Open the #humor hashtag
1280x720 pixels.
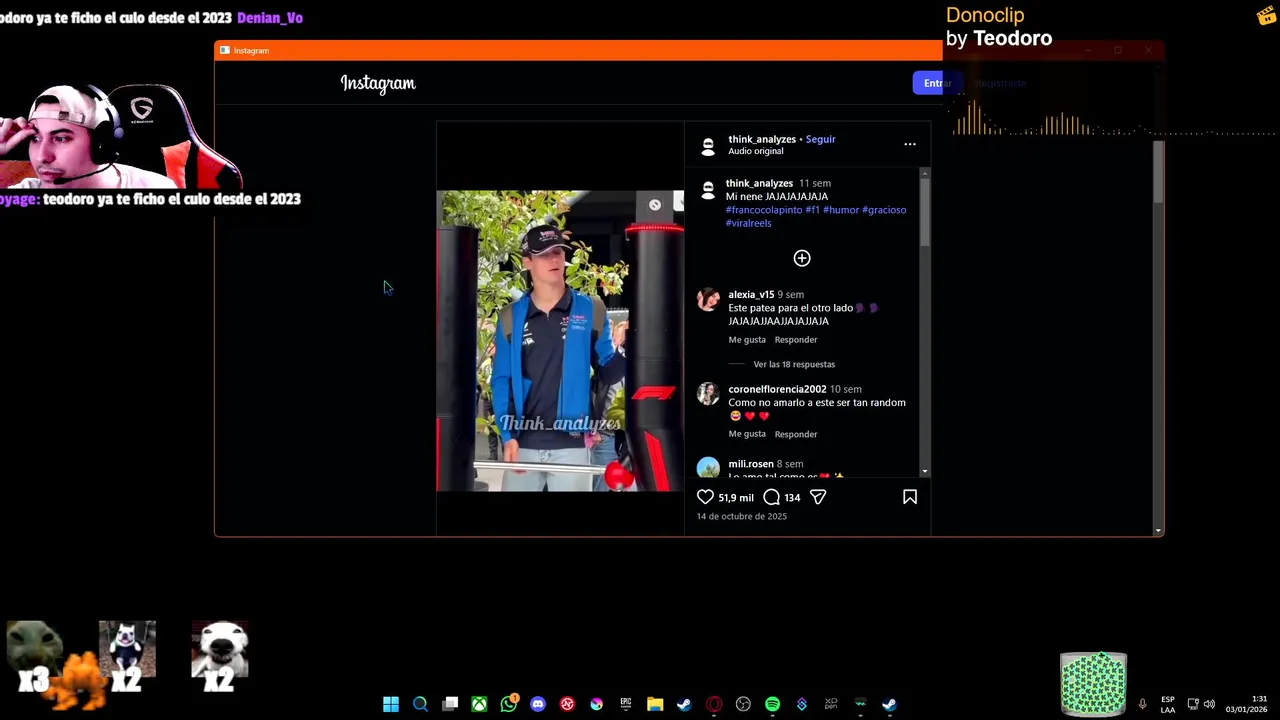[841, 210]
